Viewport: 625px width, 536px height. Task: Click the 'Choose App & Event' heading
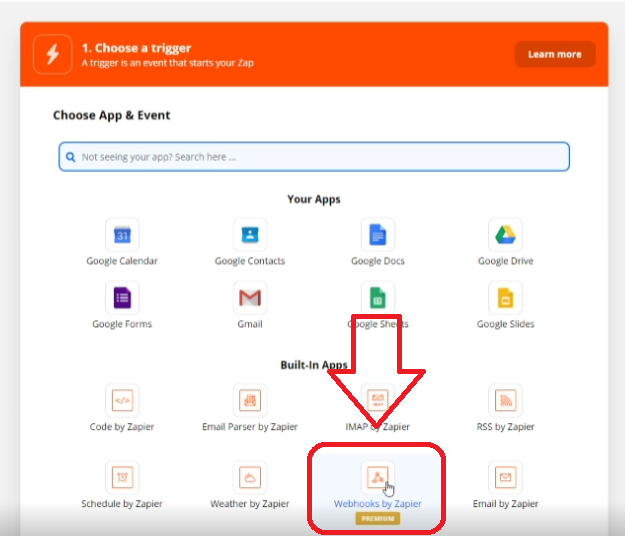[112, 116]
